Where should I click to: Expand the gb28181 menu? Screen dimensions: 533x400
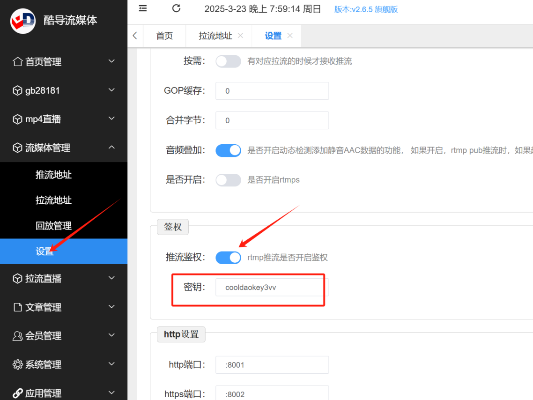click(111, 90)
